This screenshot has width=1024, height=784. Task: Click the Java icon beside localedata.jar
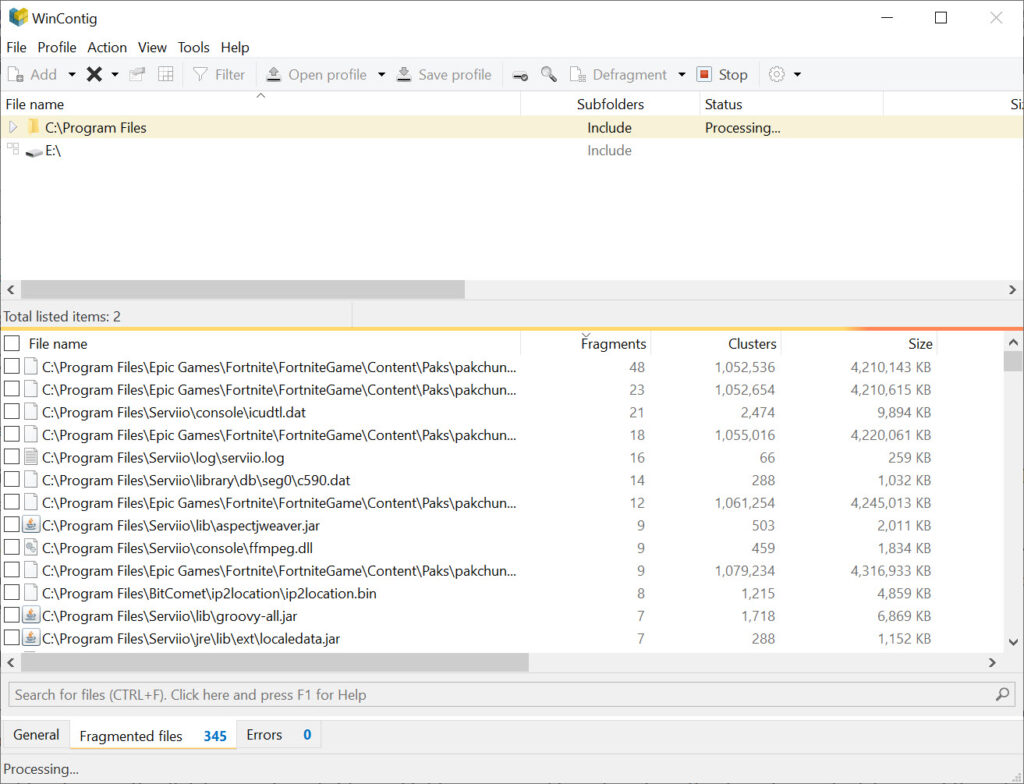[x=31, y=638]
